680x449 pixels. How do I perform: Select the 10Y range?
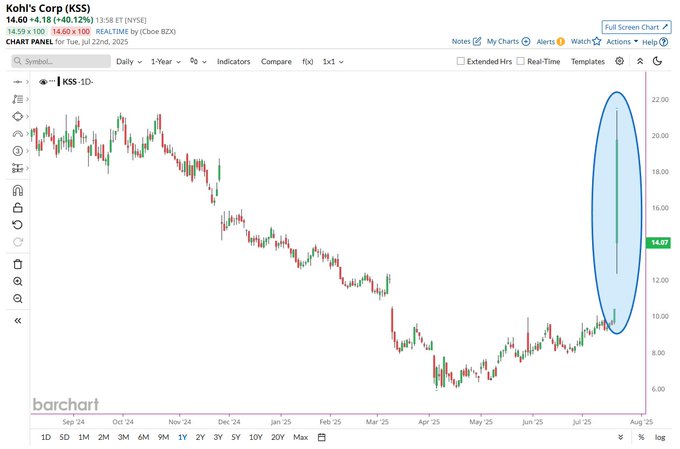click(x=255, y=437)
